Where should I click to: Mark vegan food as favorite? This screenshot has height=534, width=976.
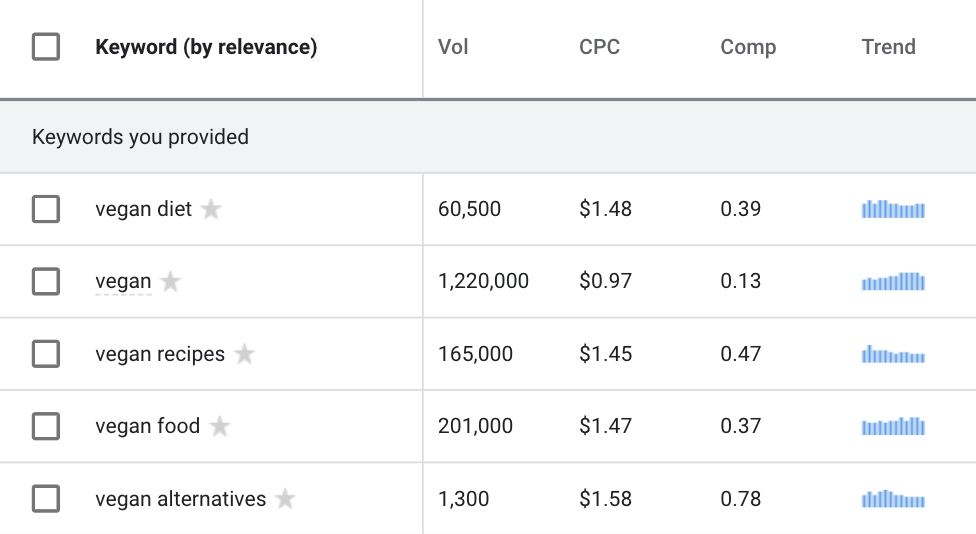(x=220, y=426)
